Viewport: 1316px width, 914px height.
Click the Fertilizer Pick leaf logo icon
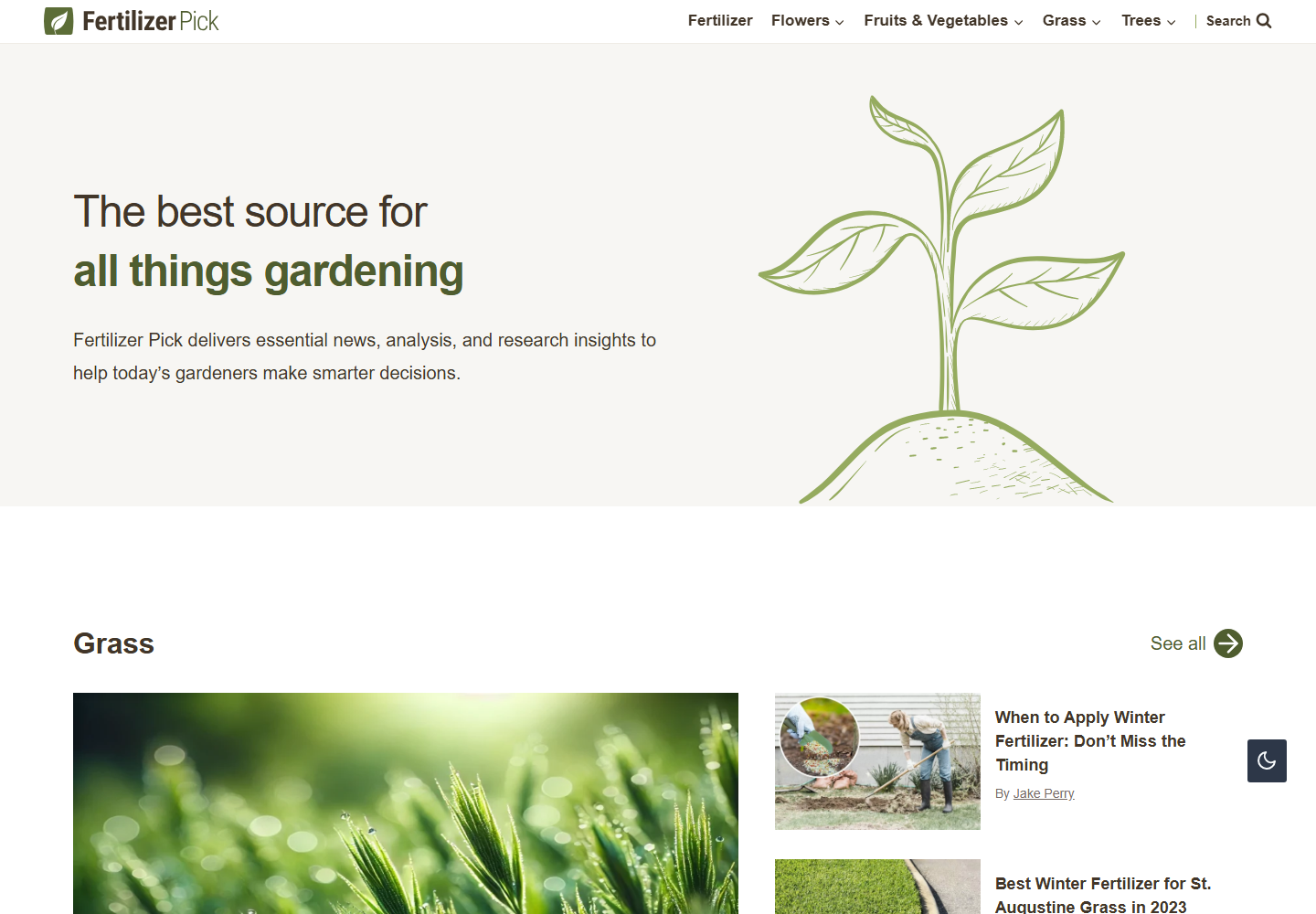click(58, 21)
